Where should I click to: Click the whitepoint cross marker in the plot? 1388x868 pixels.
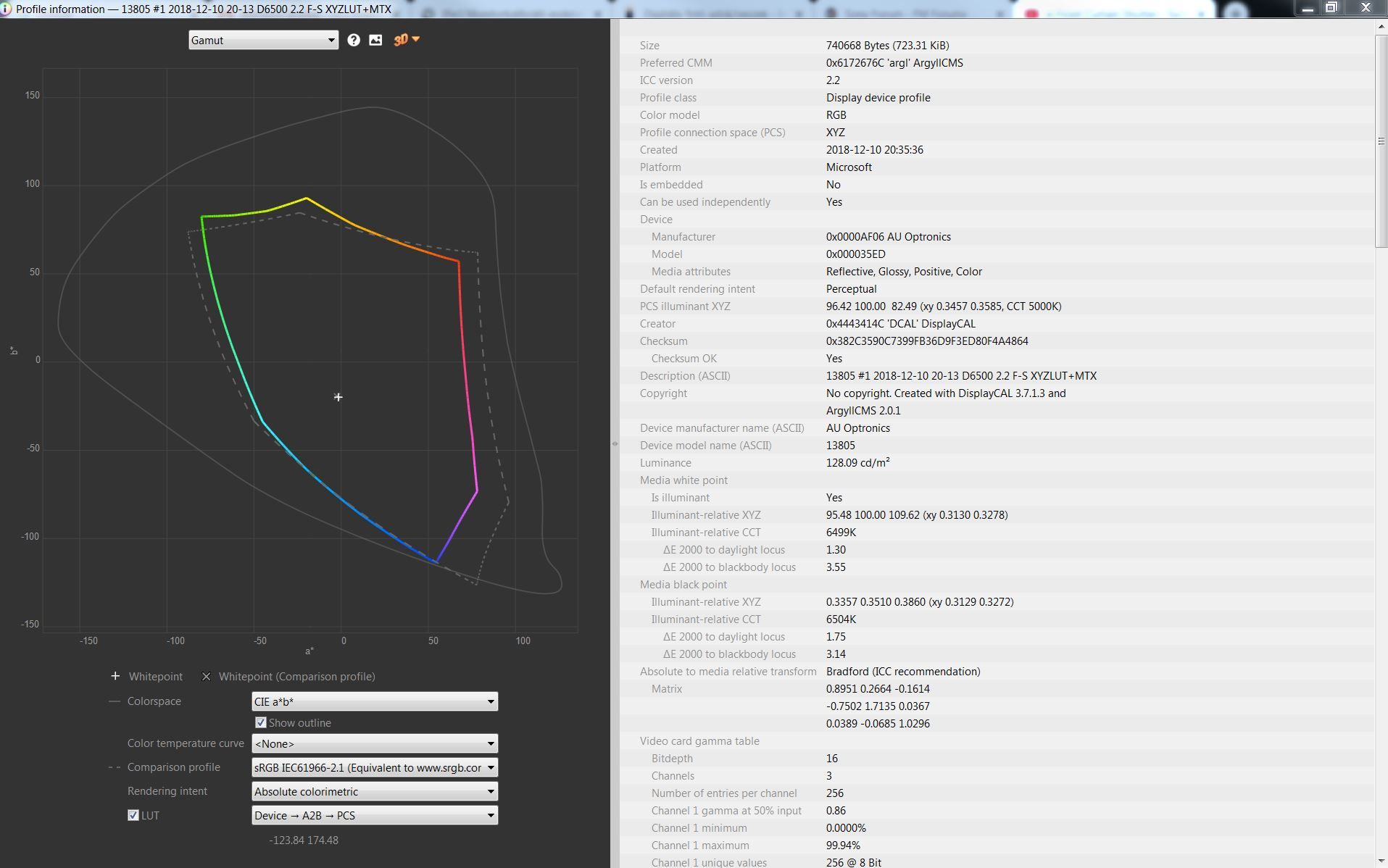(338, 397)
